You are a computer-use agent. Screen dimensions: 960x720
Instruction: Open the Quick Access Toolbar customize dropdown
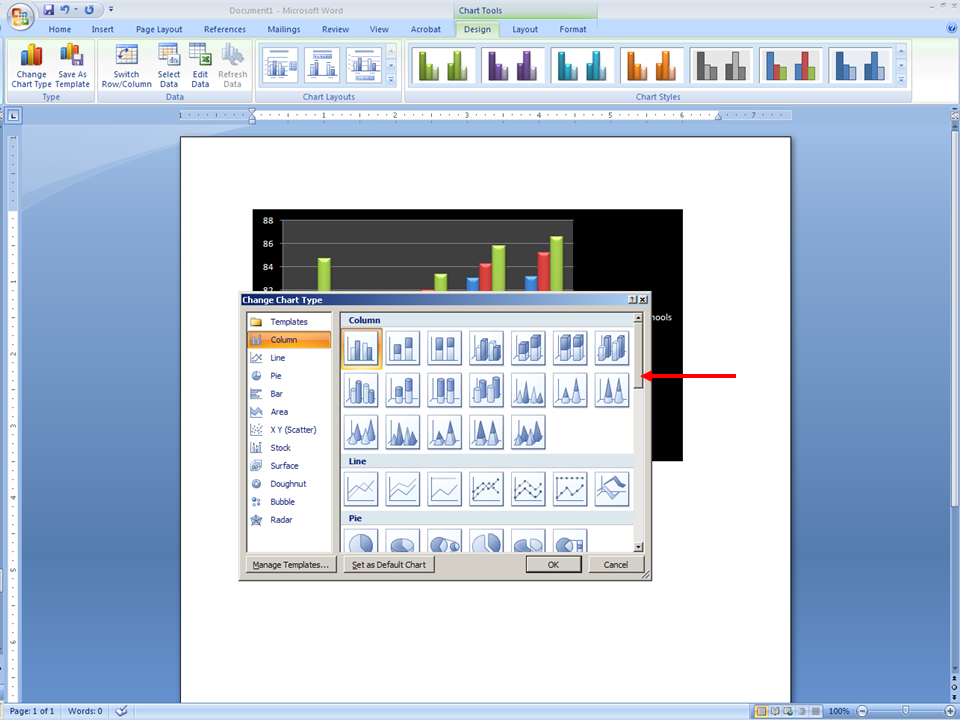coord(111,9)
